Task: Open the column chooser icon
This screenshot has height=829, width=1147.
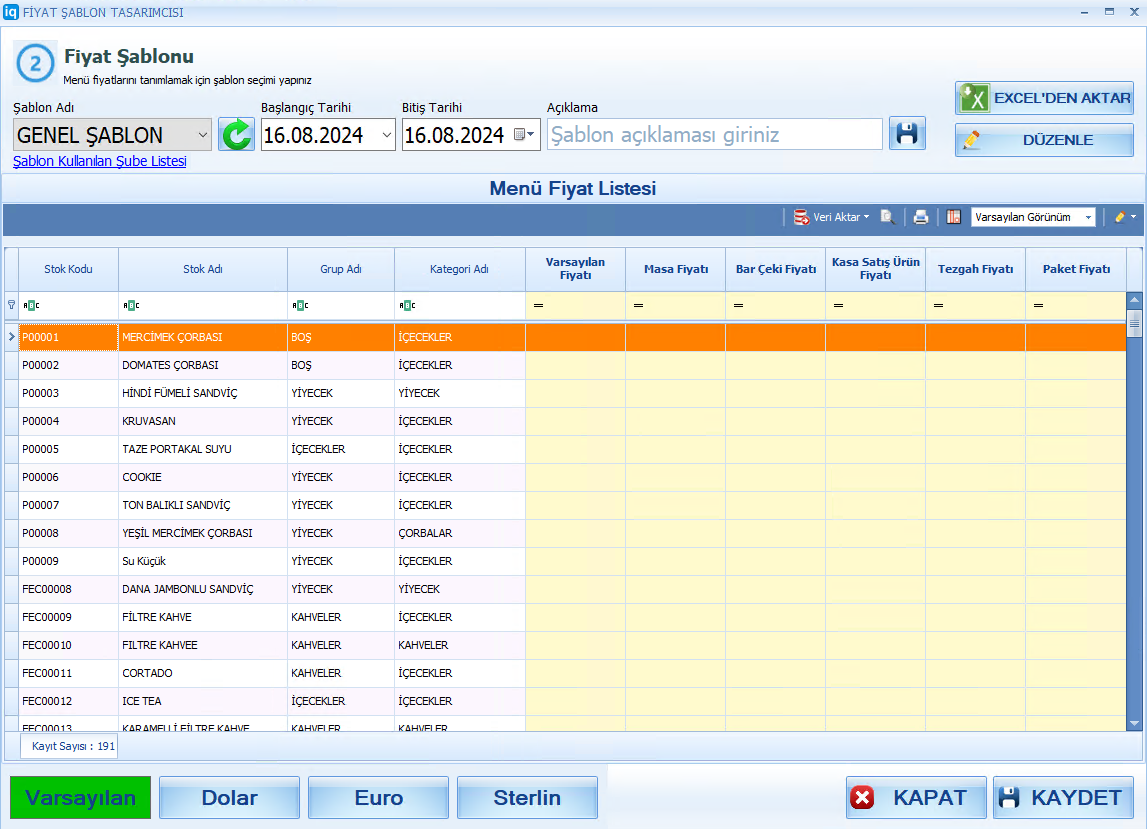Action: coord(953,217)
